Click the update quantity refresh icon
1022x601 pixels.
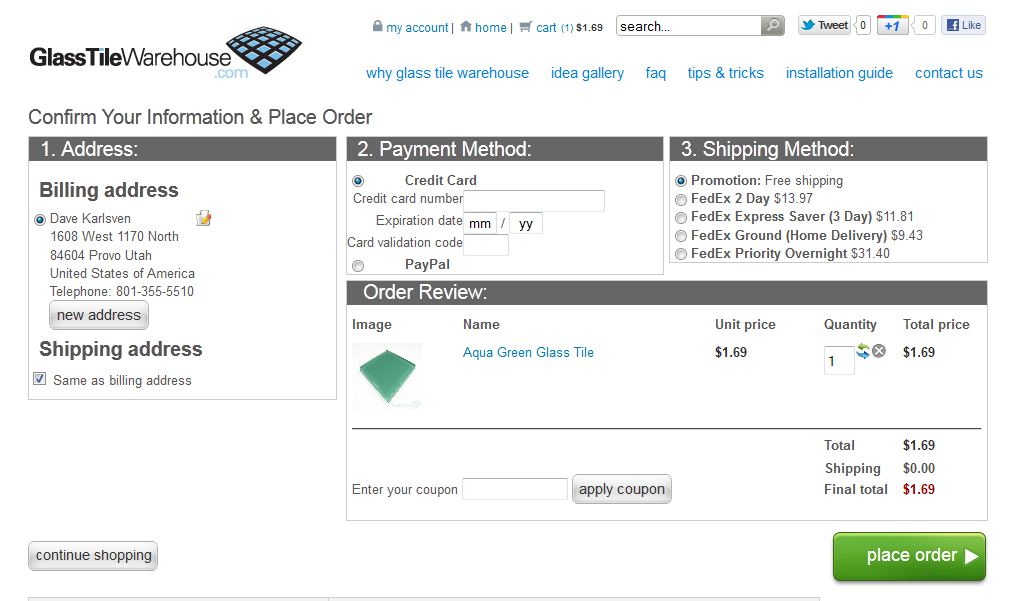[x=863, y=351]
